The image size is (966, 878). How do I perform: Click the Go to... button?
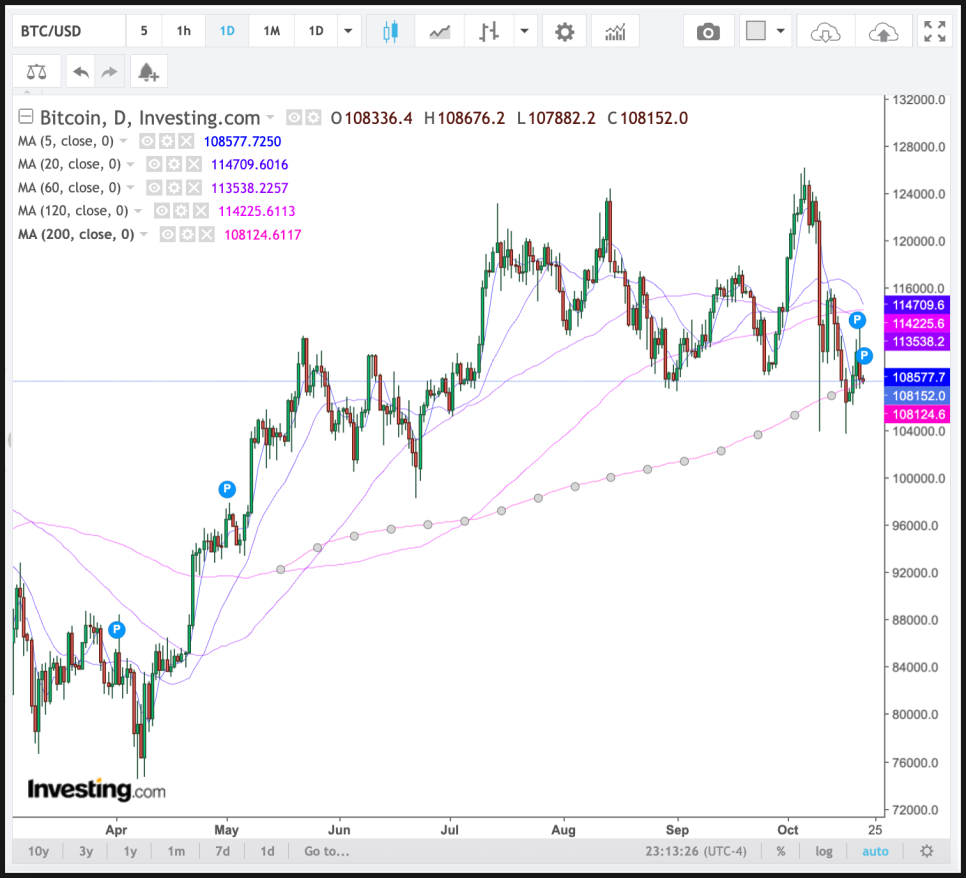[327, 851]
